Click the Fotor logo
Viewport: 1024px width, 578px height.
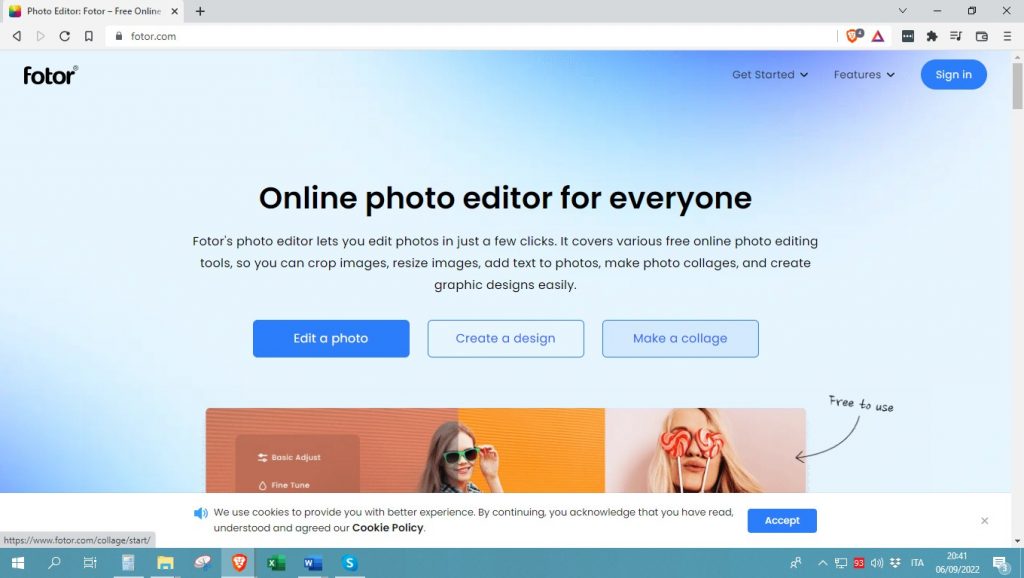(50, 75)
